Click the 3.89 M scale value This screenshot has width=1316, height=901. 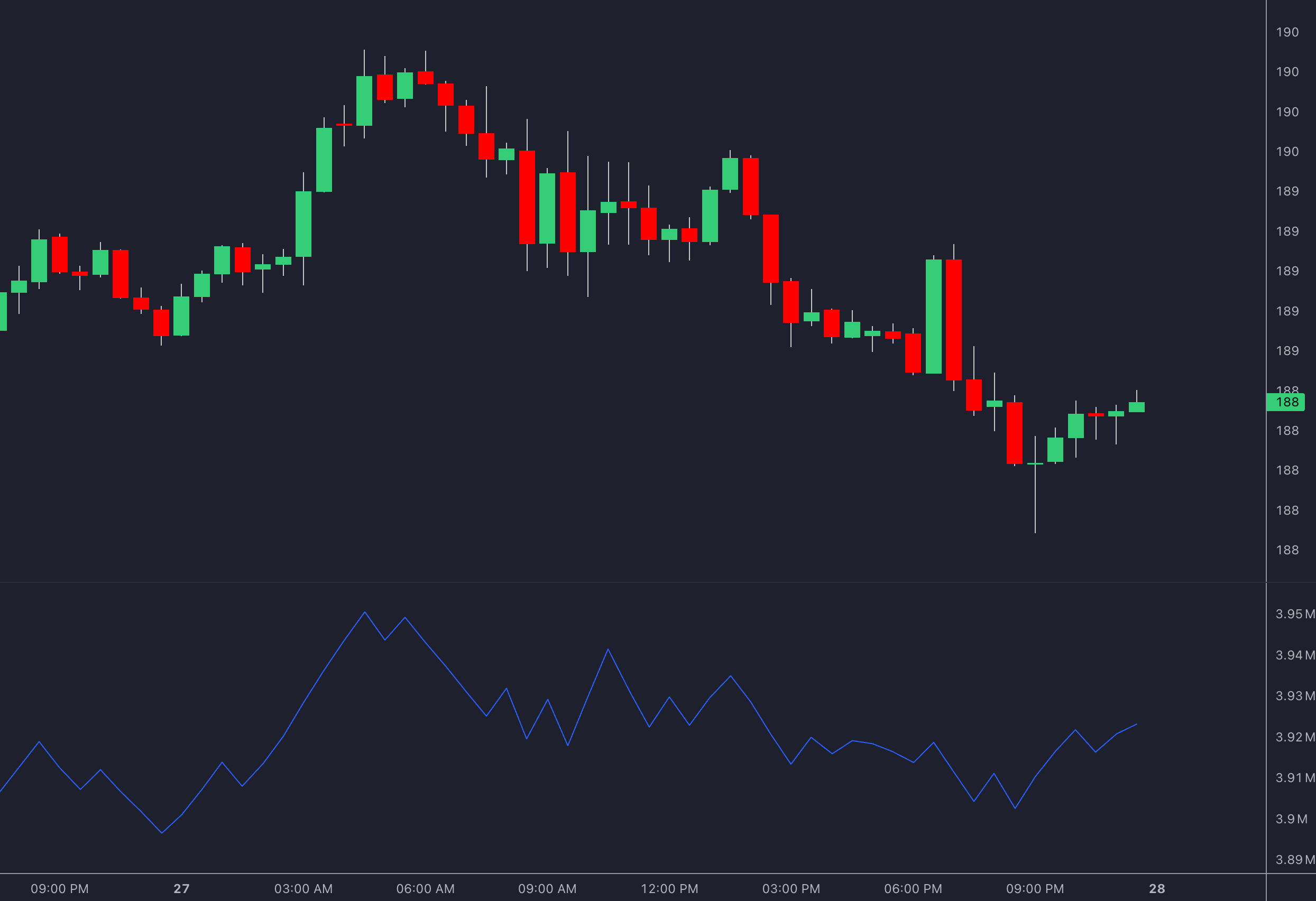(x=1295, y=860)
